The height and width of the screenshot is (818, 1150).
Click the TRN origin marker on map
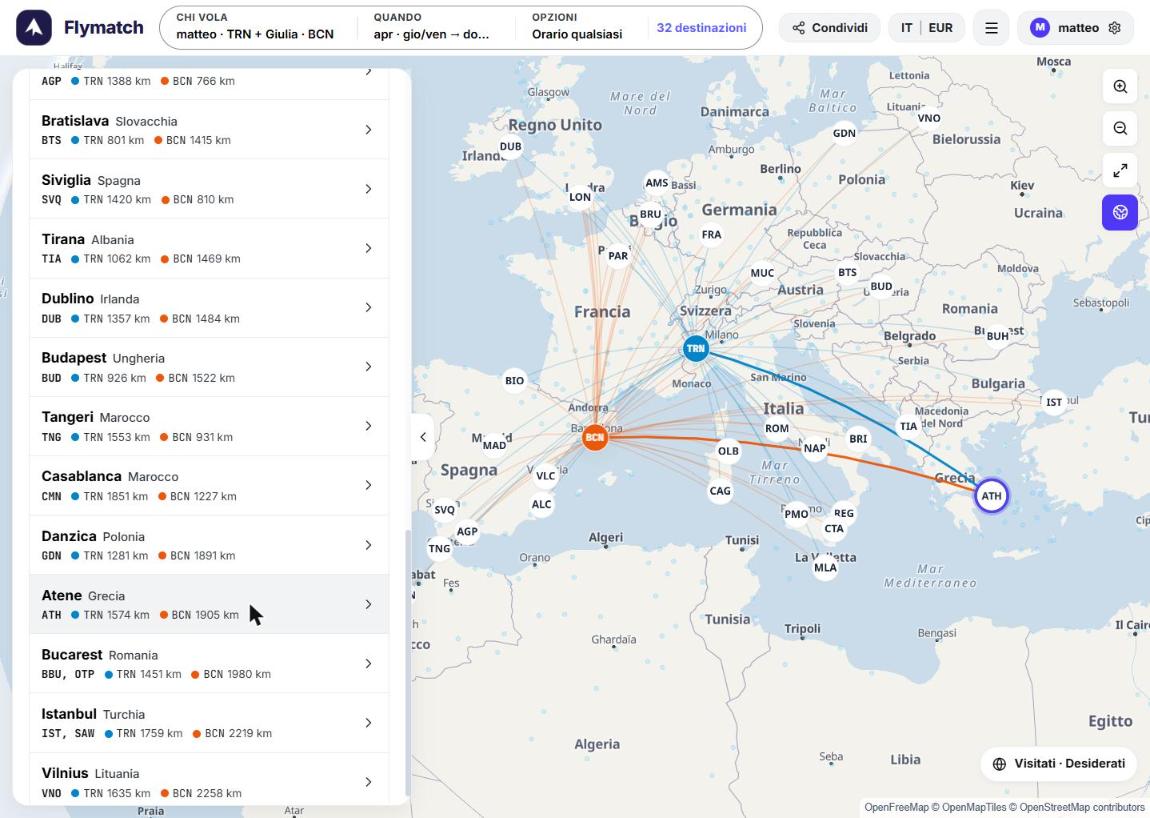(695, 348)
